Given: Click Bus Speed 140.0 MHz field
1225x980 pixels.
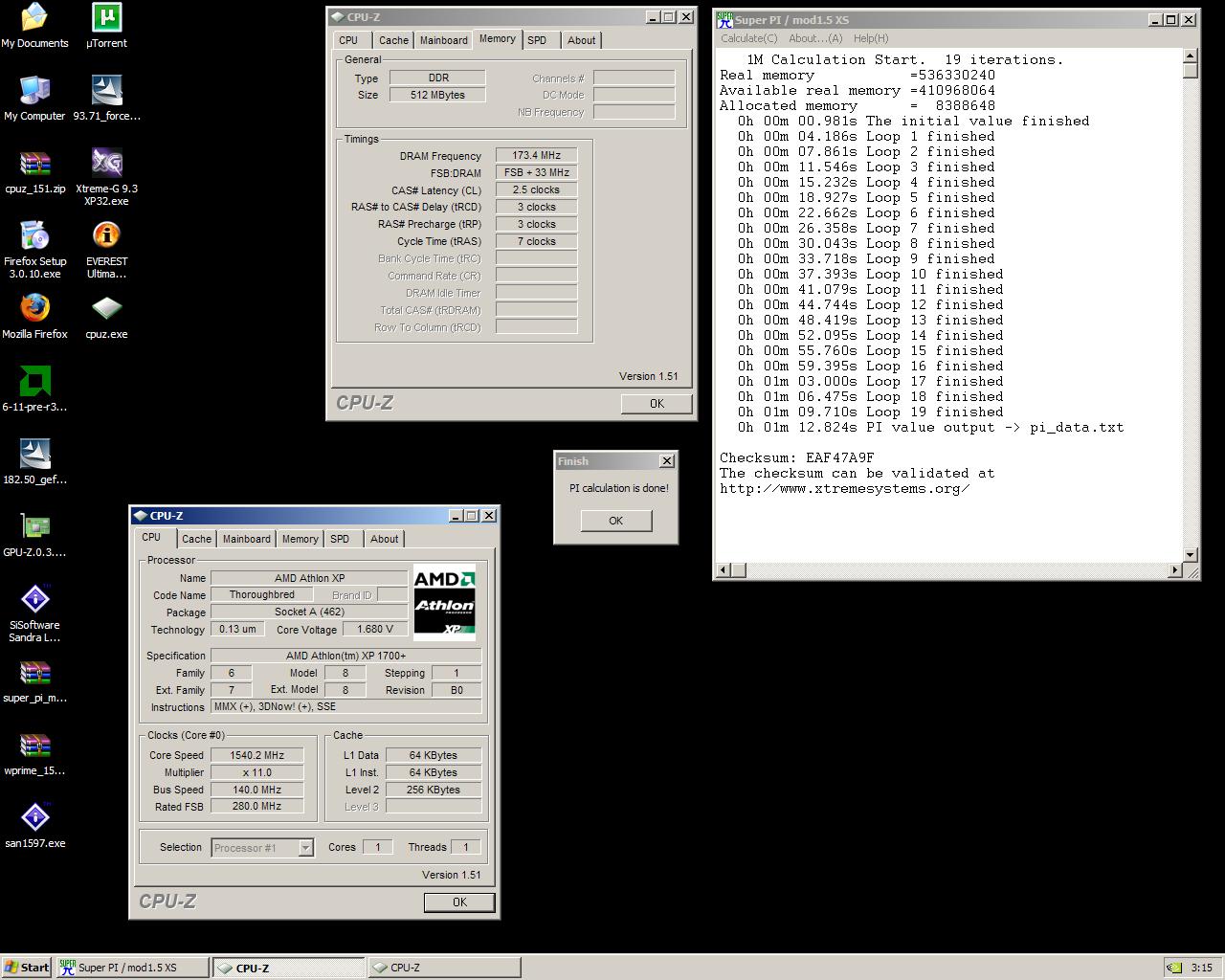Looking at the screenshot, I should (257, 790).
